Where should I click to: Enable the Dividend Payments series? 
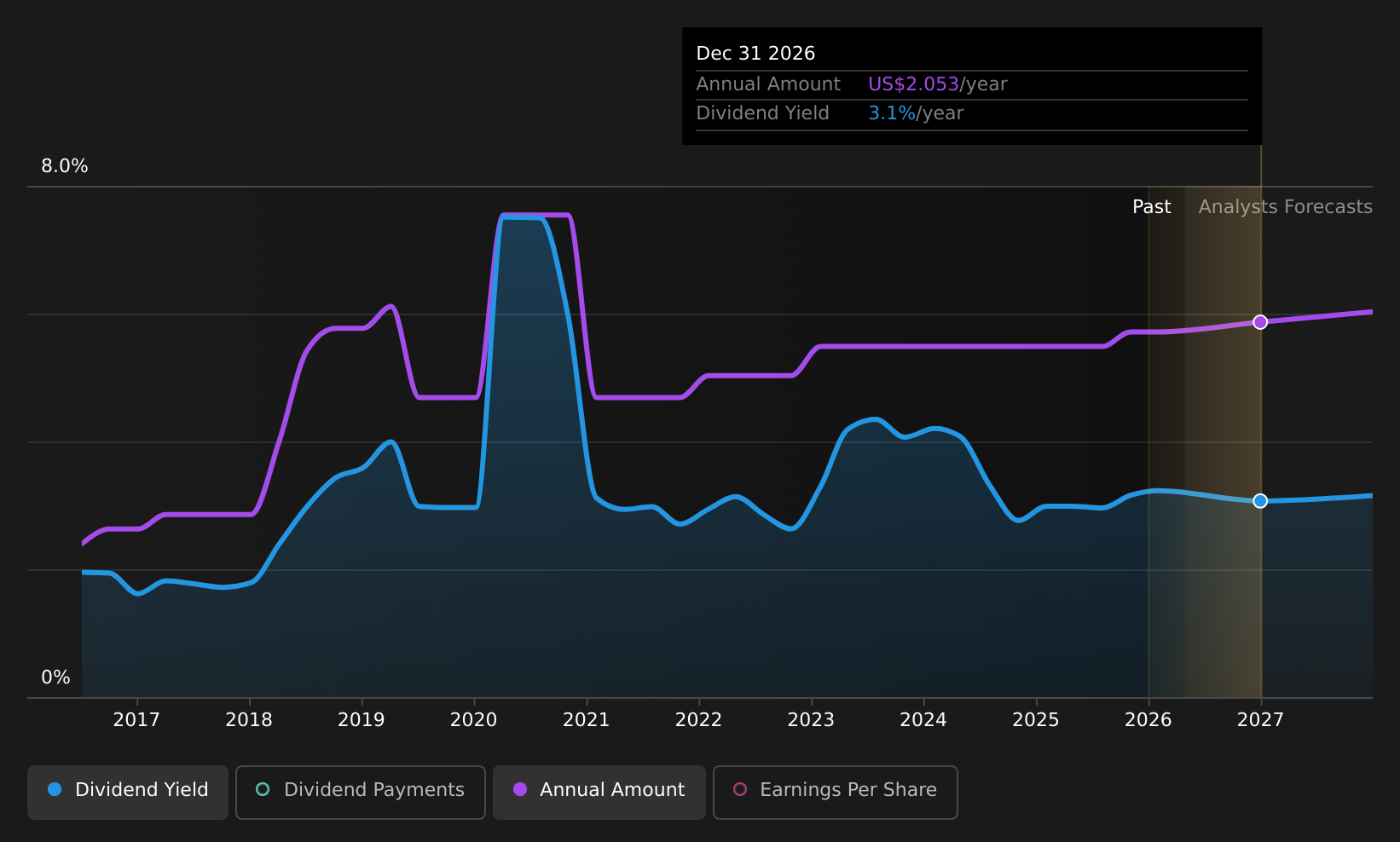click(361, 793)
